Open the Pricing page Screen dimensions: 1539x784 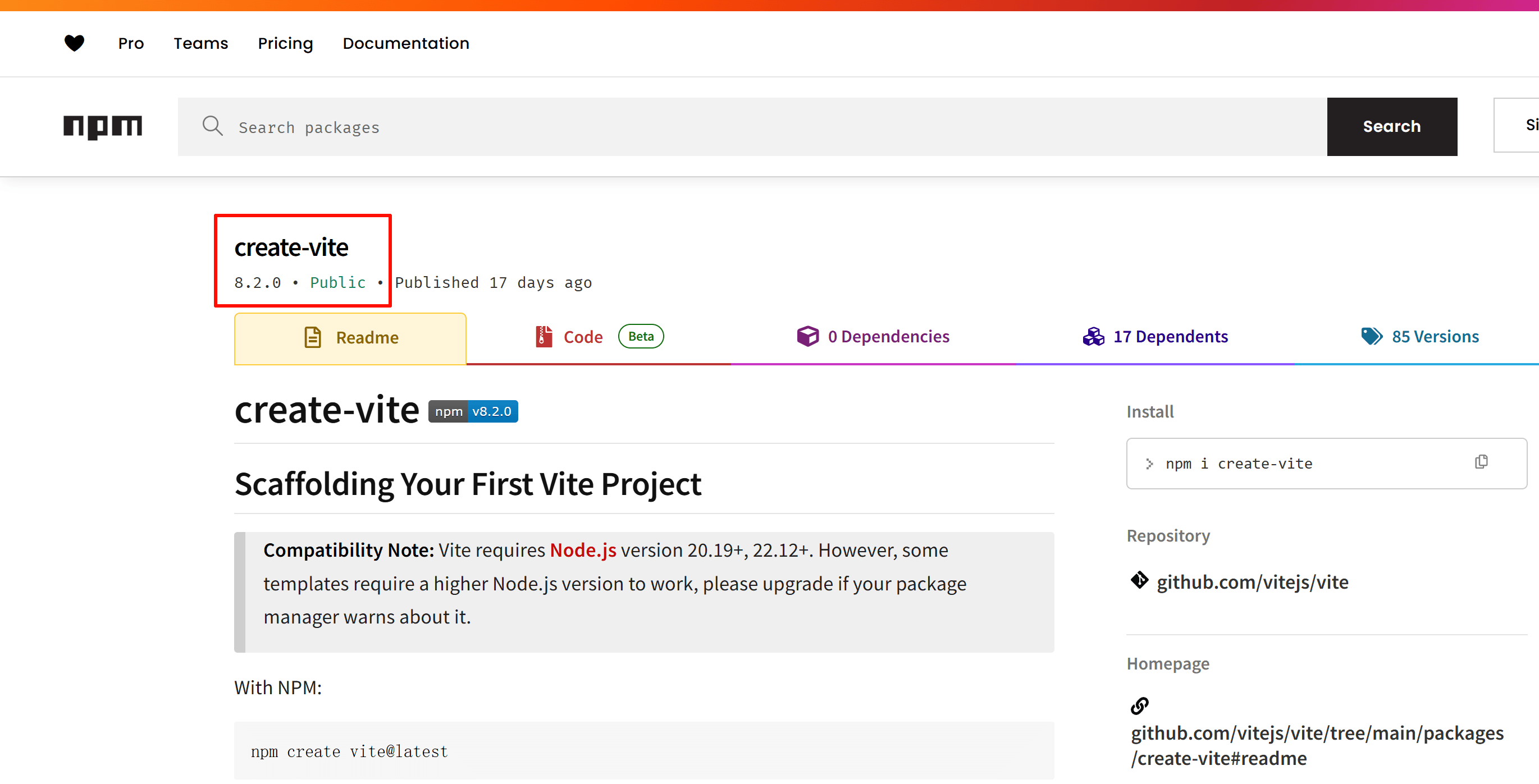coord(286,43)
